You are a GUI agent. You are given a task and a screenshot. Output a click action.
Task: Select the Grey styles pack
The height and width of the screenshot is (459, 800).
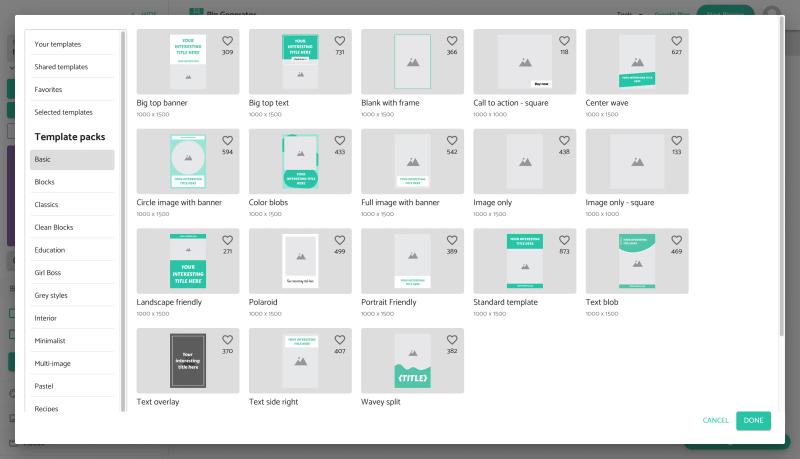[72, 296]
